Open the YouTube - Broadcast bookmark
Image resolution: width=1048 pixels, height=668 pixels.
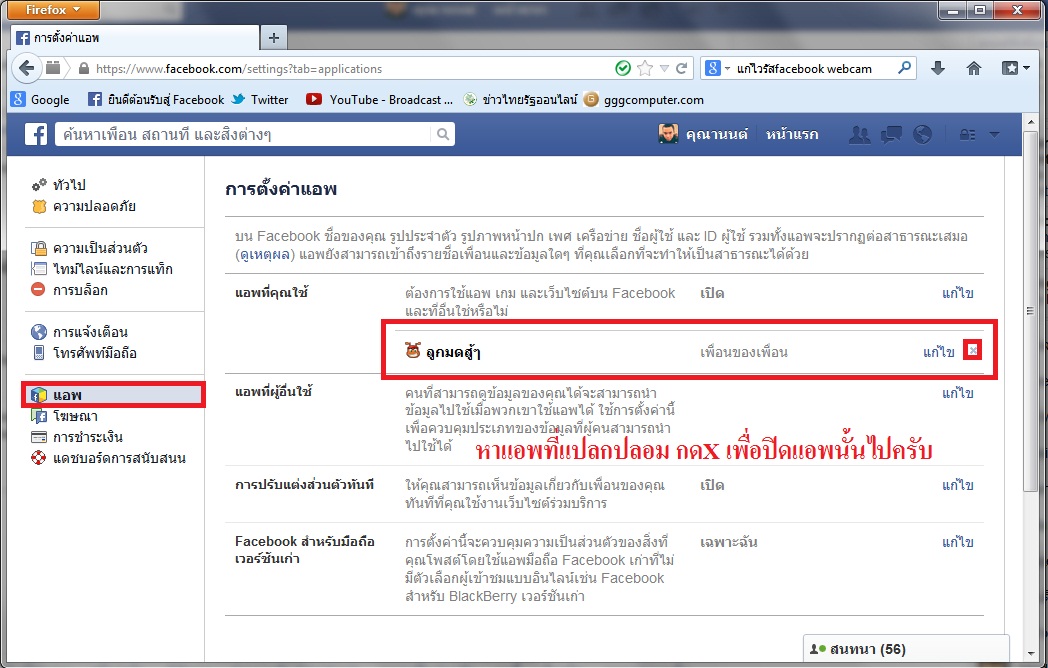[x=379, y=100]
